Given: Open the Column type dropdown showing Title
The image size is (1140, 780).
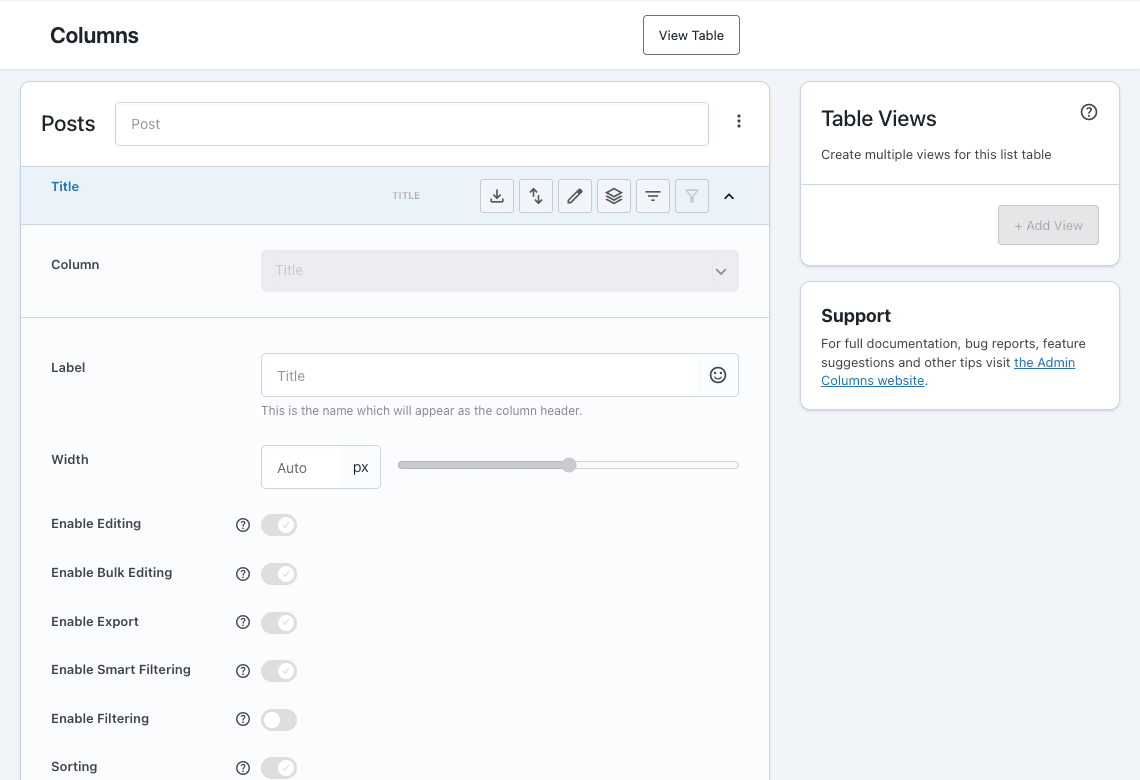Looking at the screenshot, I should [x=499, y=271].
